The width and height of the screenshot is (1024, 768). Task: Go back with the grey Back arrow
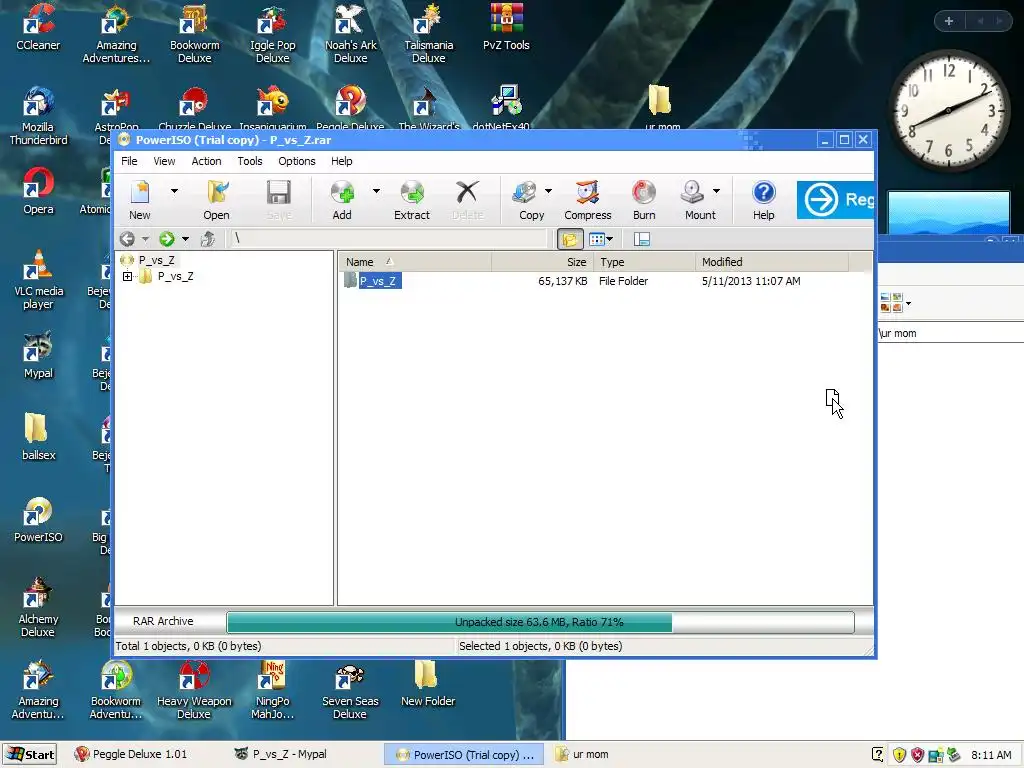coord(127,239)
